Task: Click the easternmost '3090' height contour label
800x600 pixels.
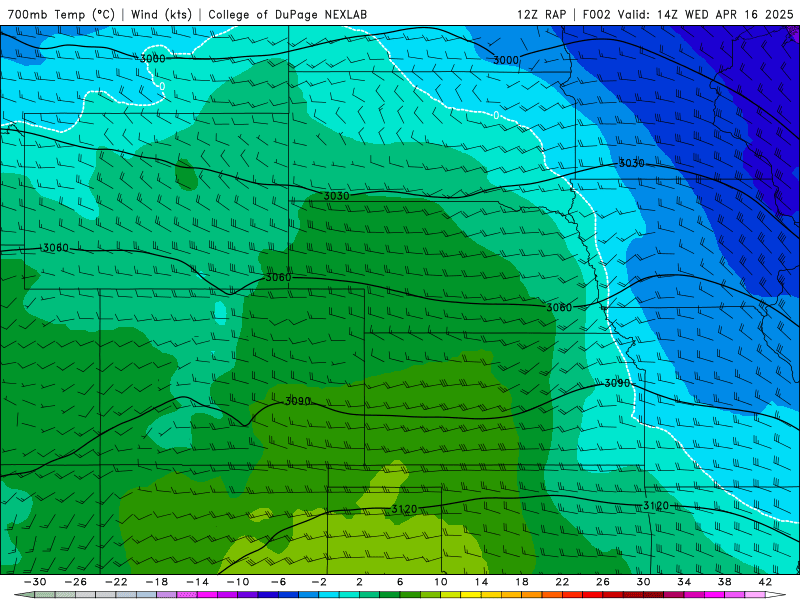Action: (617, 383)
